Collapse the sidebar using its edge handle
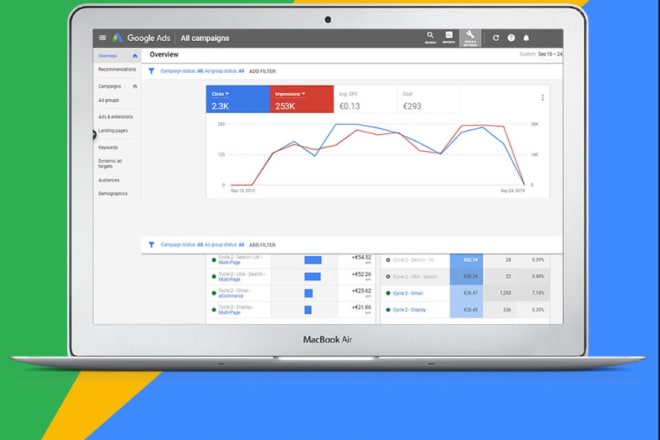Image resolution: width=660 pixels, height=440 pixels. coord(94,135)
